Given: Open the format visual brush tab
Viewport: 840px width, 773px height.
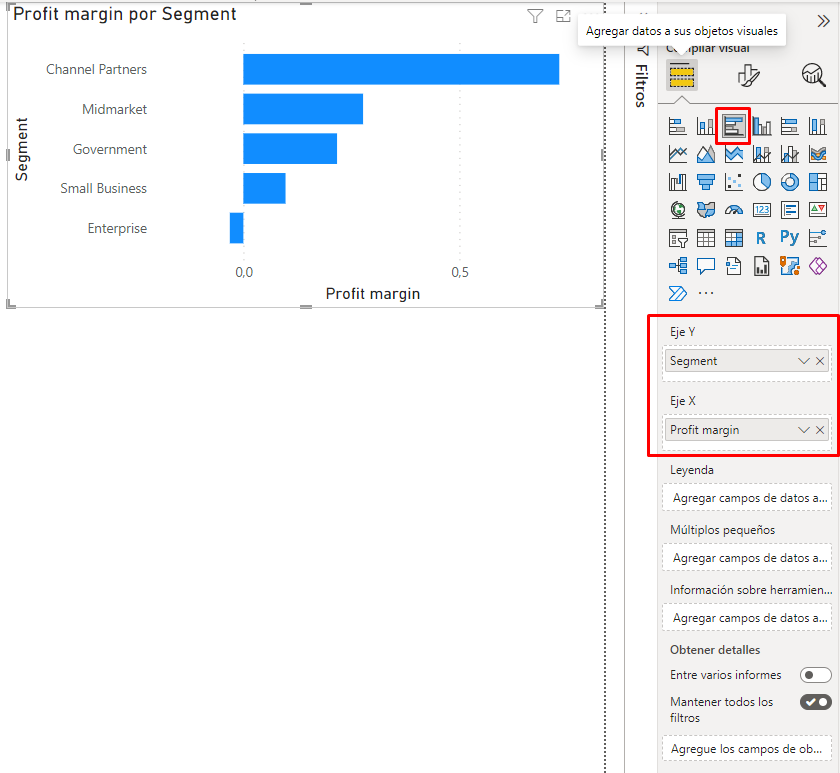Looking at the screenshot, I should (x=748, y=75).
